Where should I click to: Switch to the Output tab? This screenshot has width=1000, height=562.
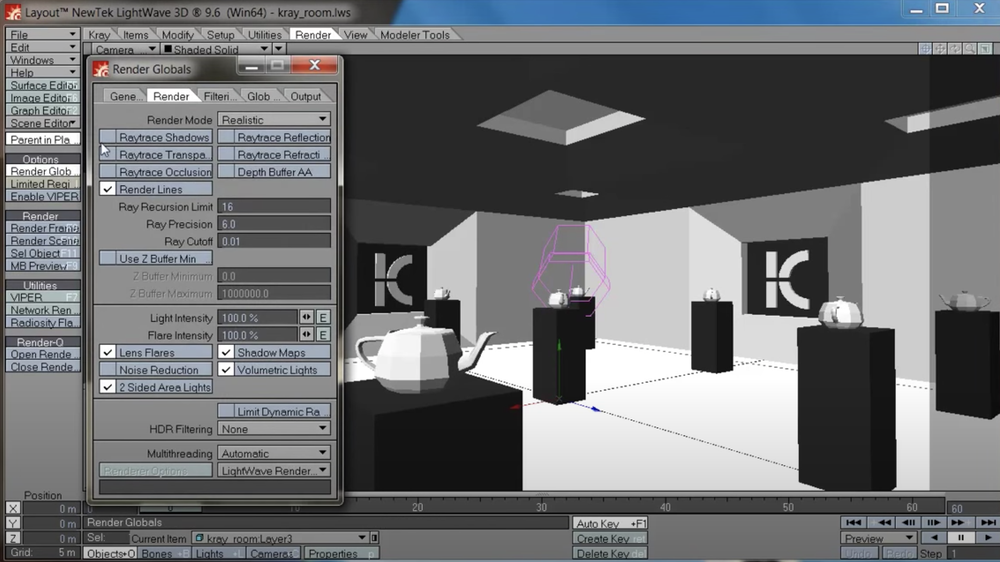(305, 96)
